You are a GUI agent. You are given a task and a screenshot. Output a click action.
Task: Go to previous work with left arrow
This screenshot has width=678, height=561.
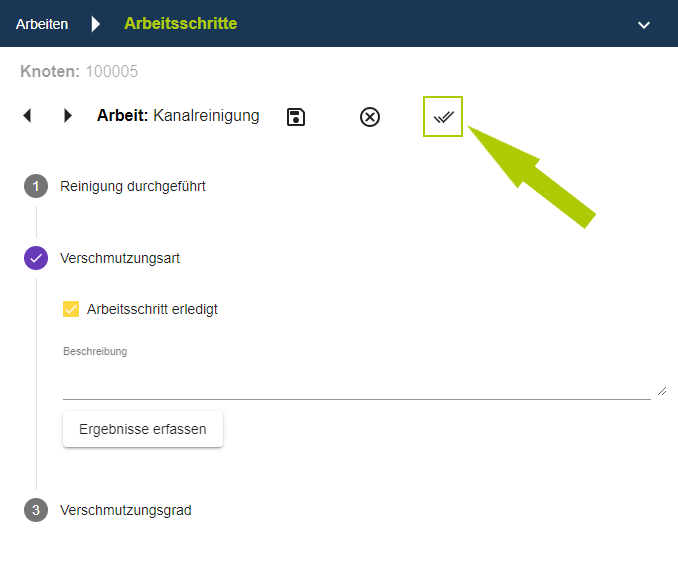point(27,116)
